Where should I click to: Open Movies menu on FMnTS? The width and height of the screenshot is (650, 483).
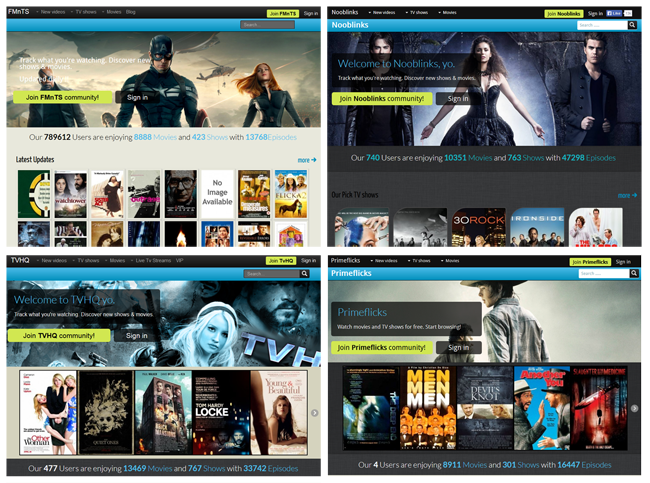click(x=112, y=12)
